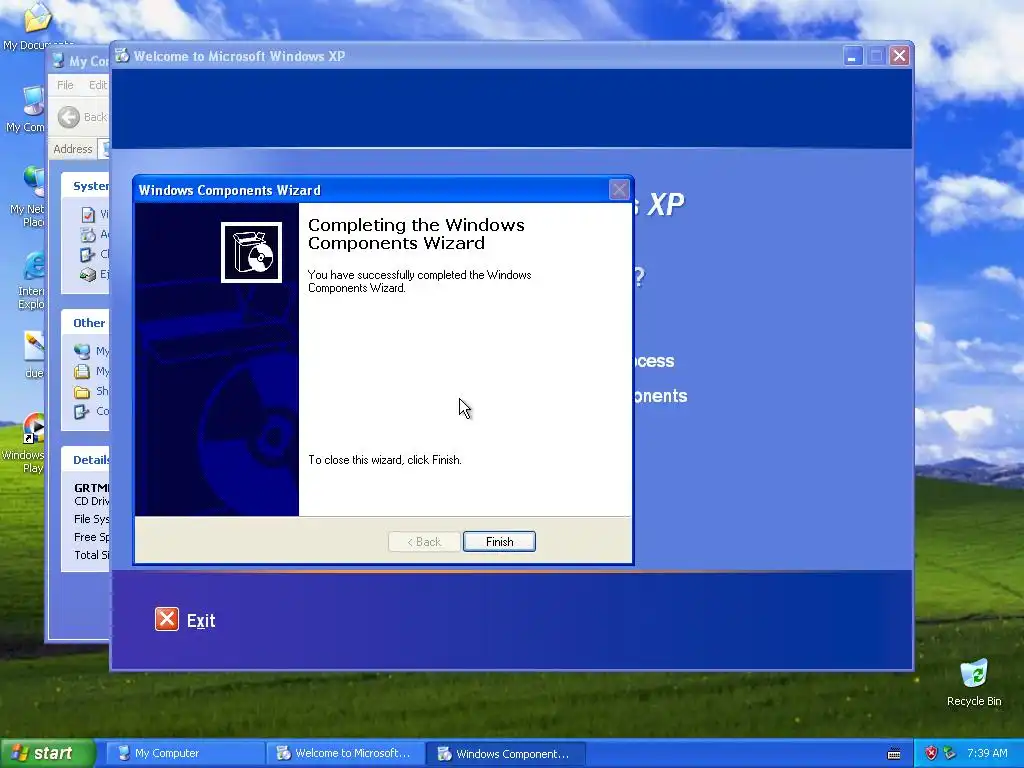The width and height of the screenshot is (1024, 768).
Task: Open the Start menu
Action: pyautogui.click(x=48, y=753)
